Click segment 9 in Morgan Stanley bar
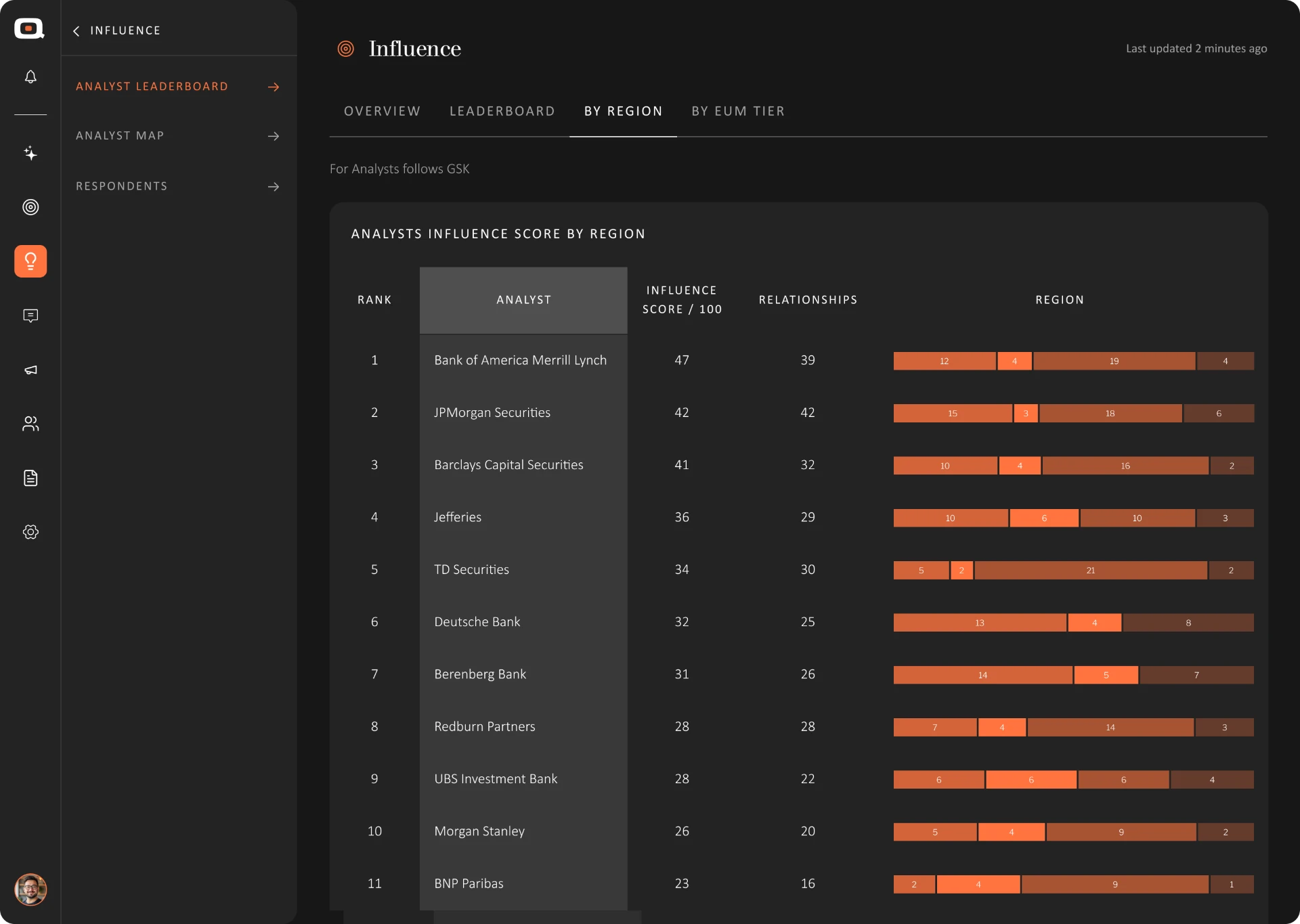Screen dimensions: 1300x924 (x=1121, y=832)
